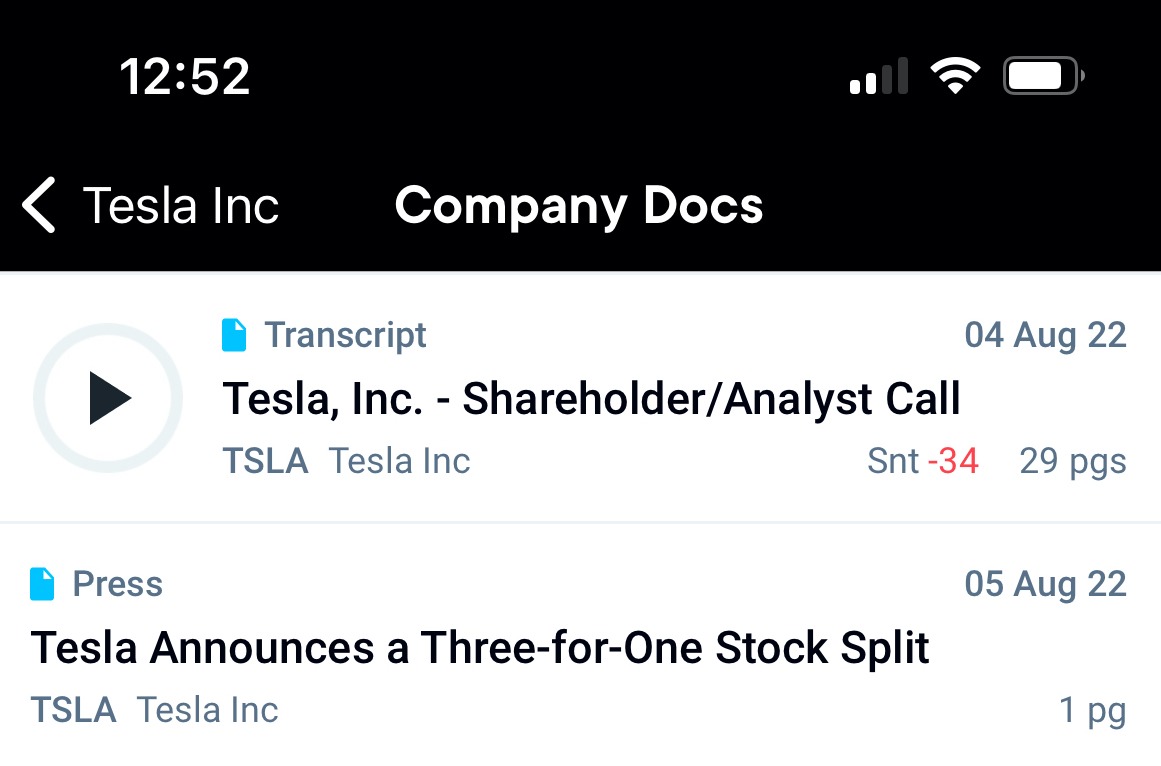The width and height of the screenshot is (1161, 766).
Task: Select the Company Docs header title
Action: tap(579, 205)
